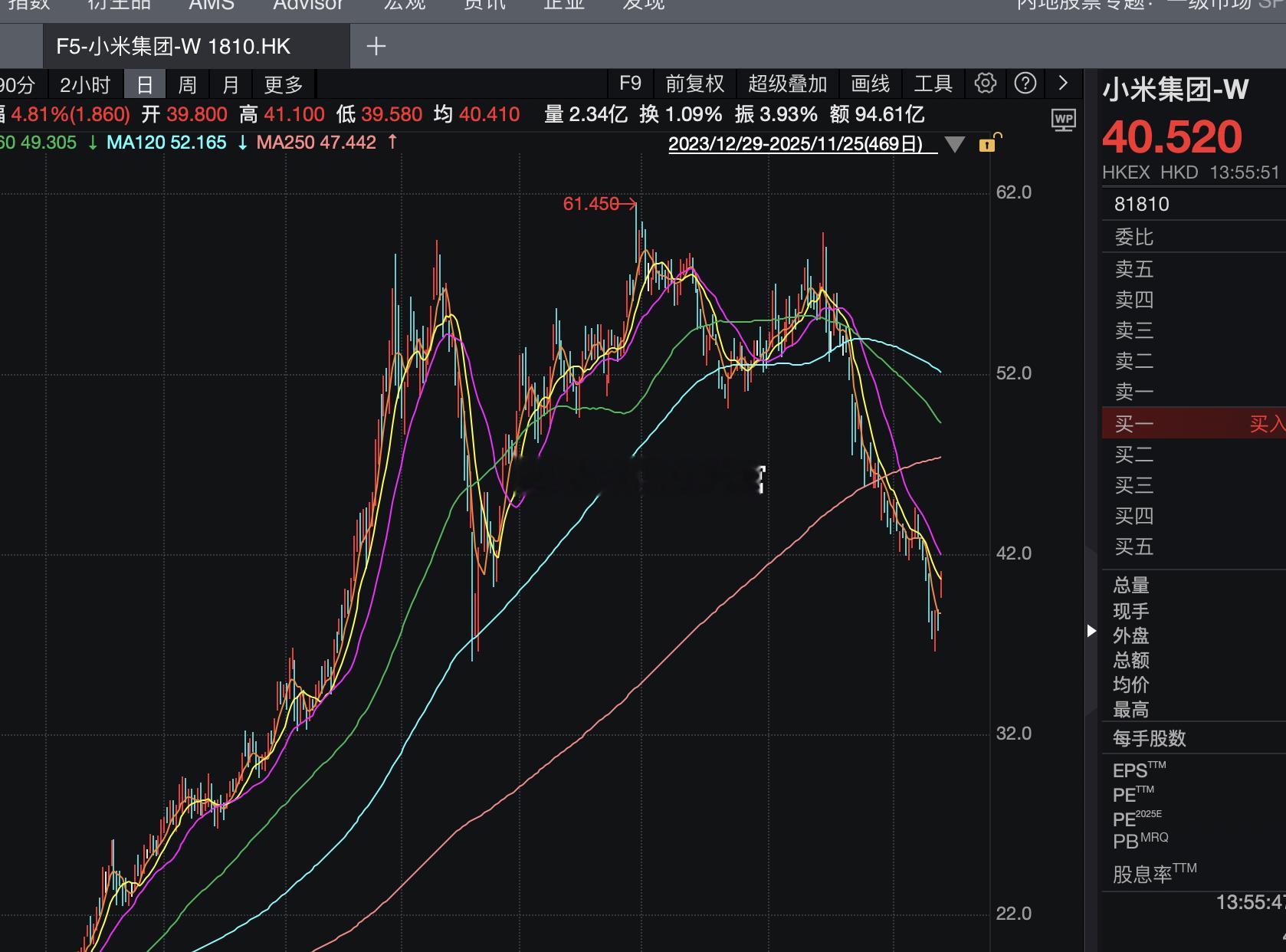The width and height of the screenshot is (1286, 952).
Task: Click the 总量 total volume label
Action: [1131, 586]
